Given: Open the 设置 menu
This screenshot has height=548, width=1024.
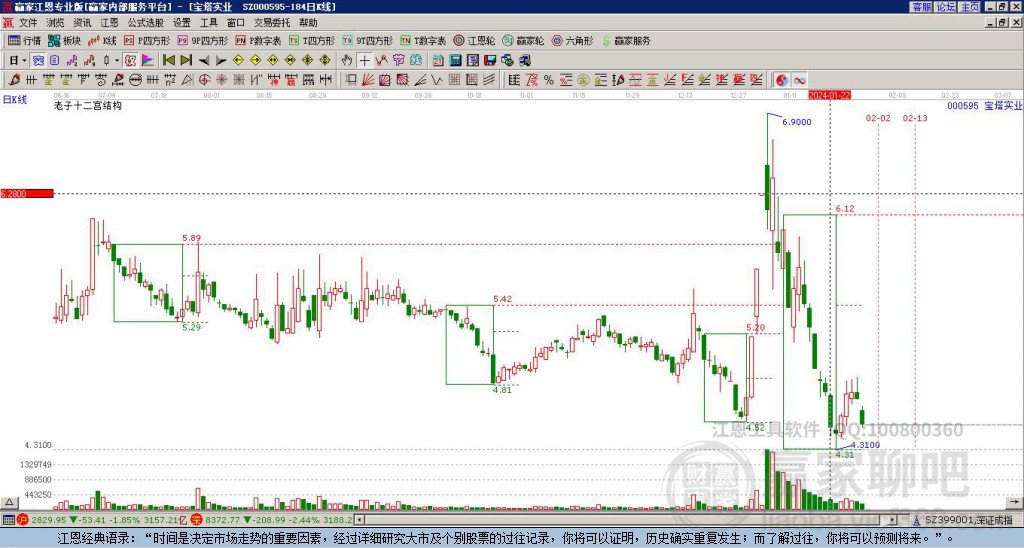Looking at the screenshot, I should [182, 23].
